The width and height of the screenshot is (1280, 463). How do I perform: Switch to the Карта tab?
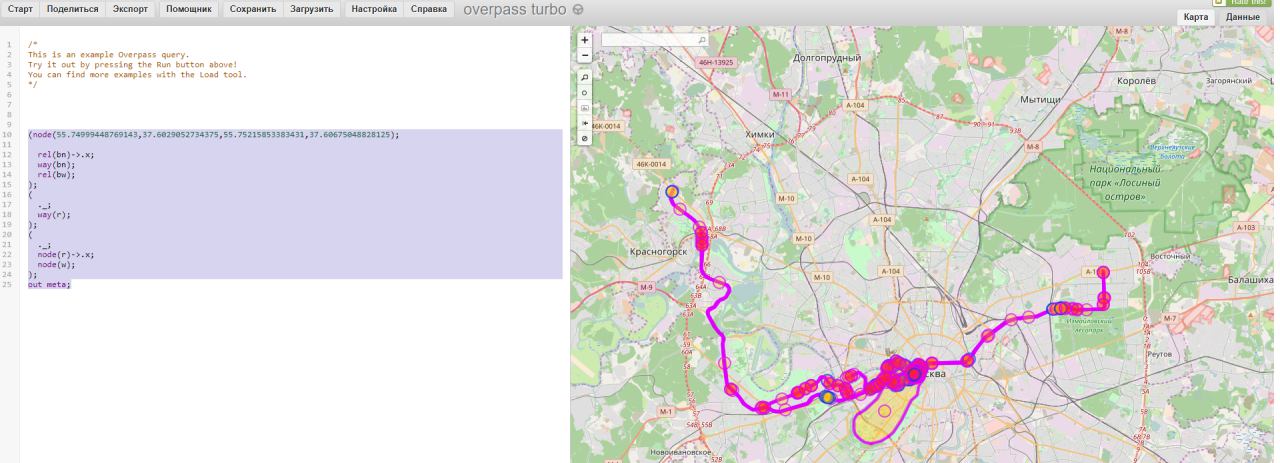1196,17
